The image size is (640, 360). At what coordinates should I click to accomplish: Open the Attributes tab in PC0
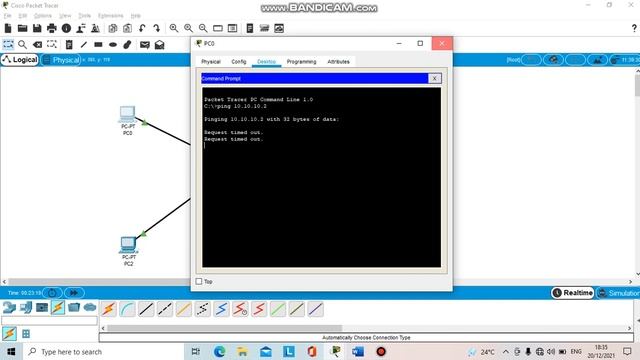coord(338,62)
